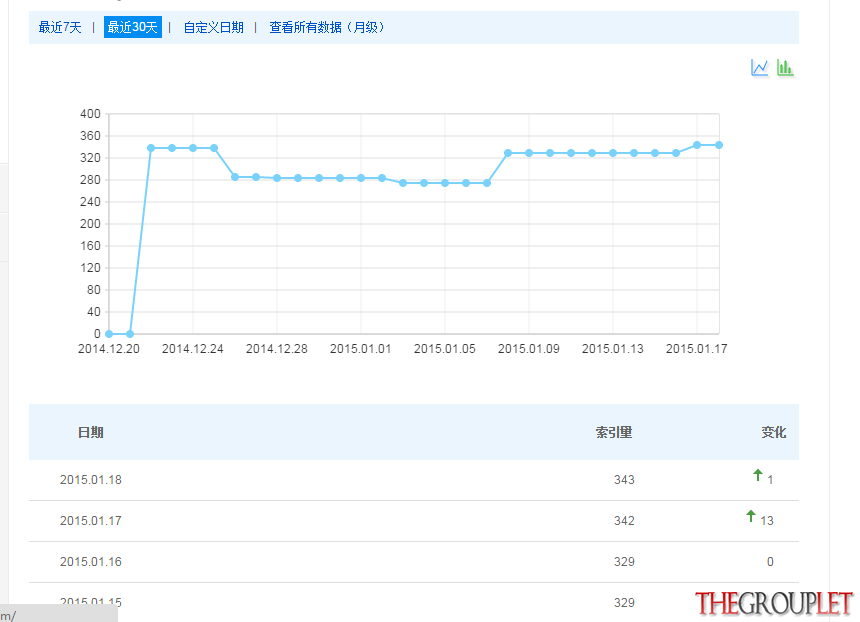
Task: Click the 变化 column header
Action: point(774,433)
